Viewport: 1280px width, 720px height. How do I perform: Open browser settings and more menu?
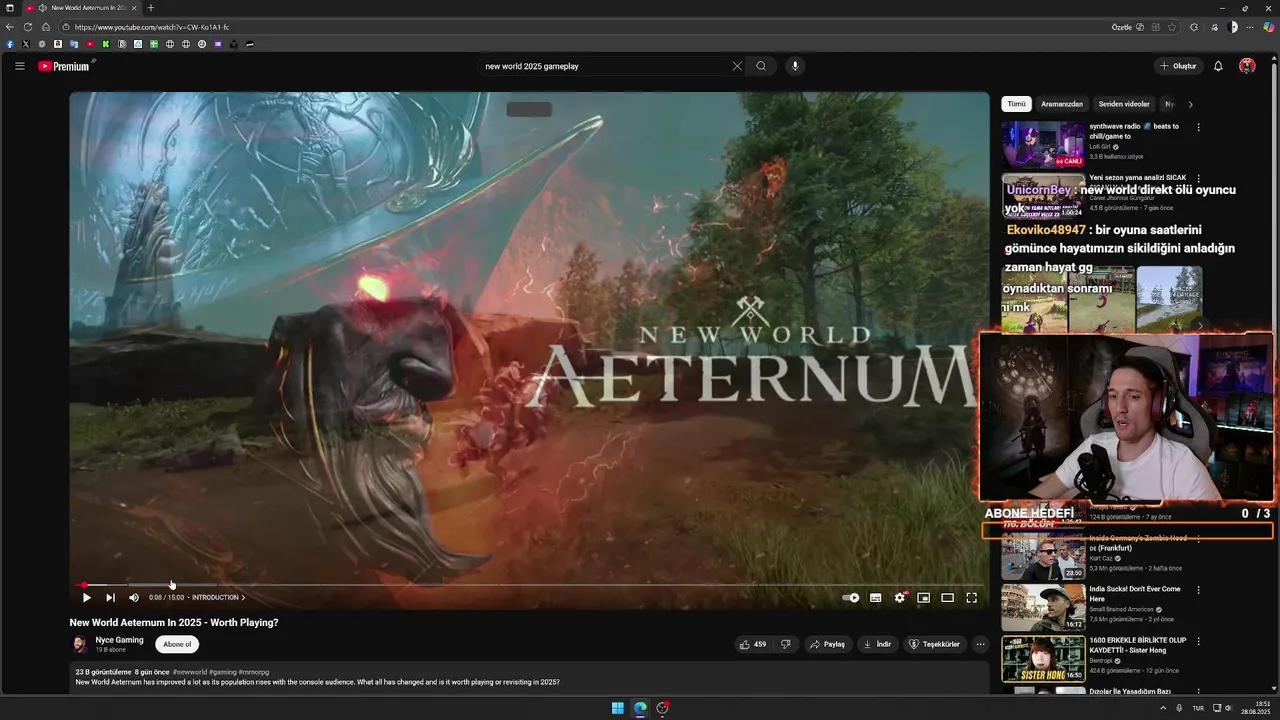click(1249, 27)
